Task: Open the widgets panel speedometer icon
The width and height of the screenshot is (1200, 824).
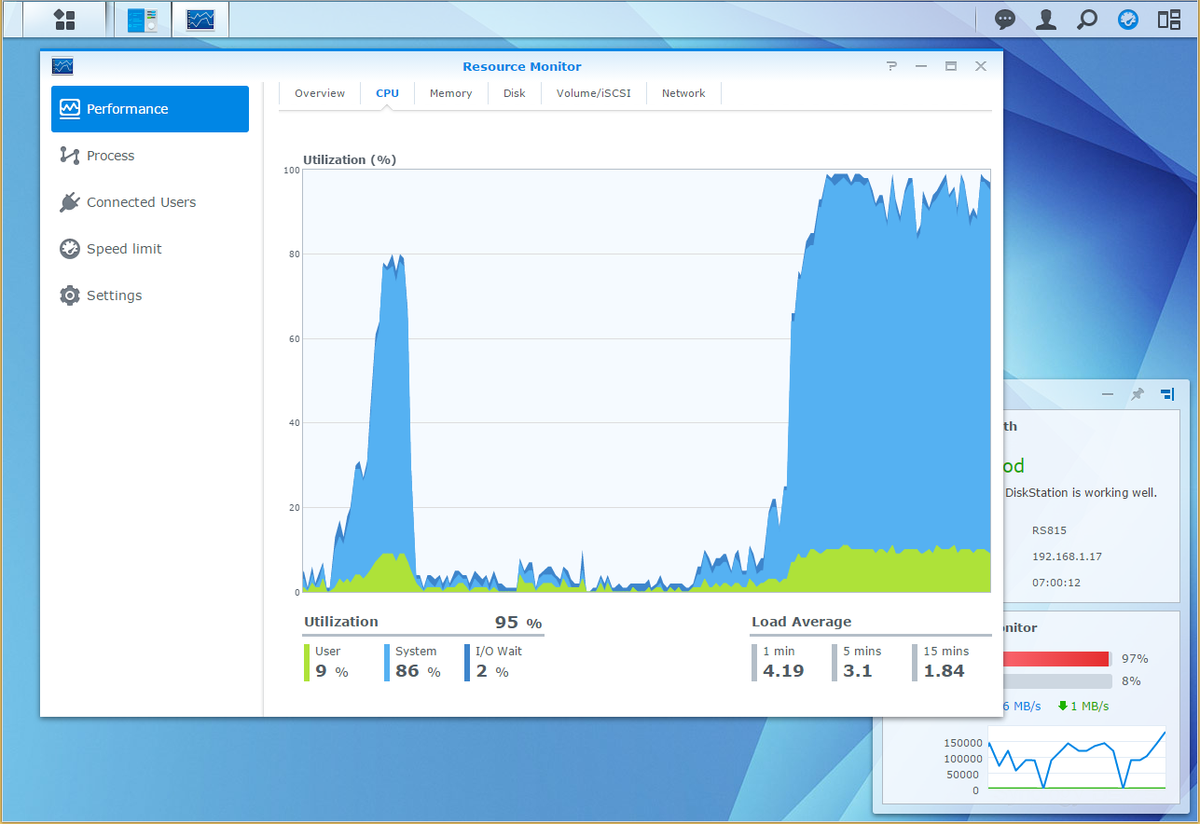Action: point(1128,19)
